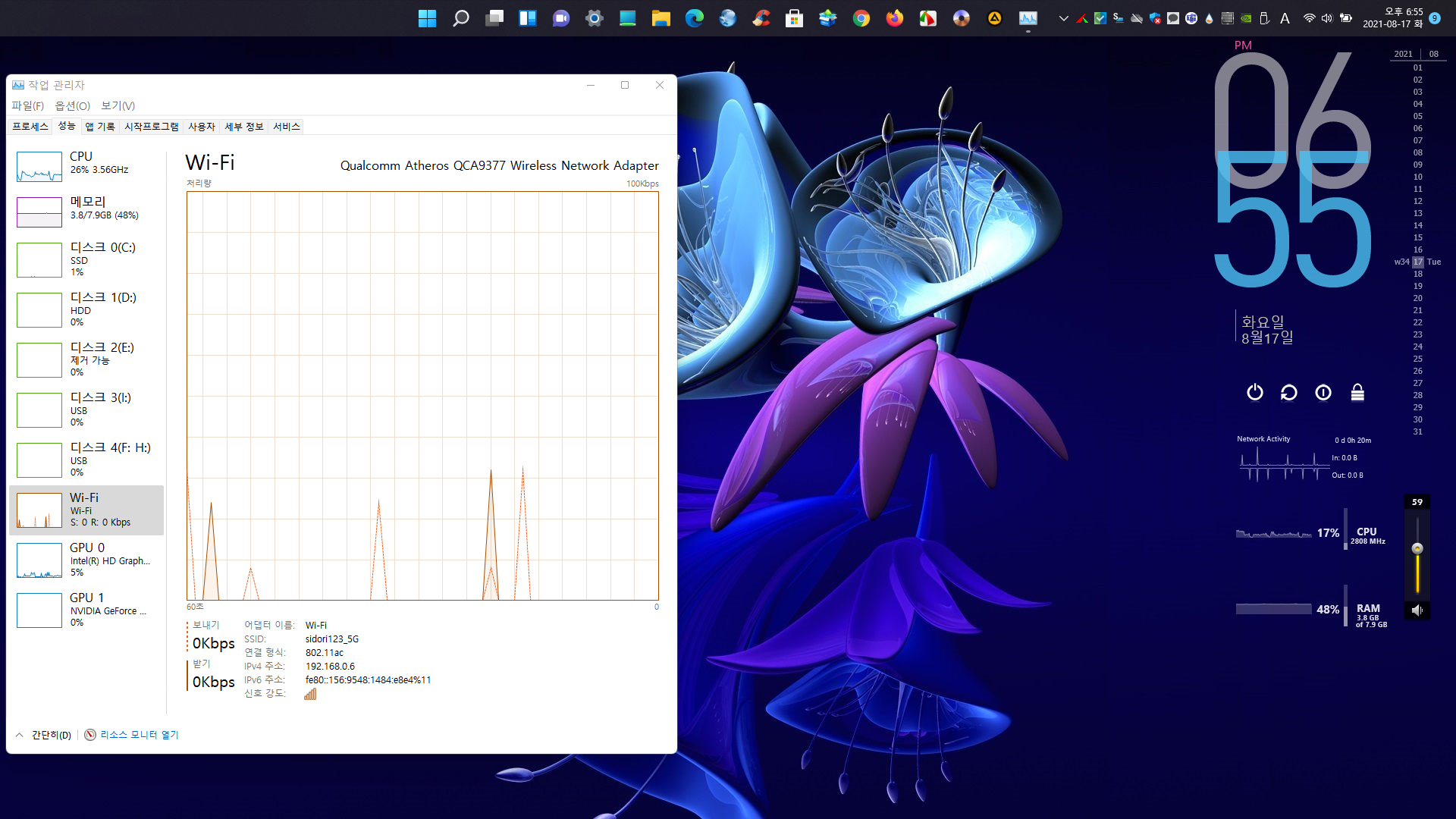Click the power shutdown icon on the desktop widget

[x=1255, y=392]
